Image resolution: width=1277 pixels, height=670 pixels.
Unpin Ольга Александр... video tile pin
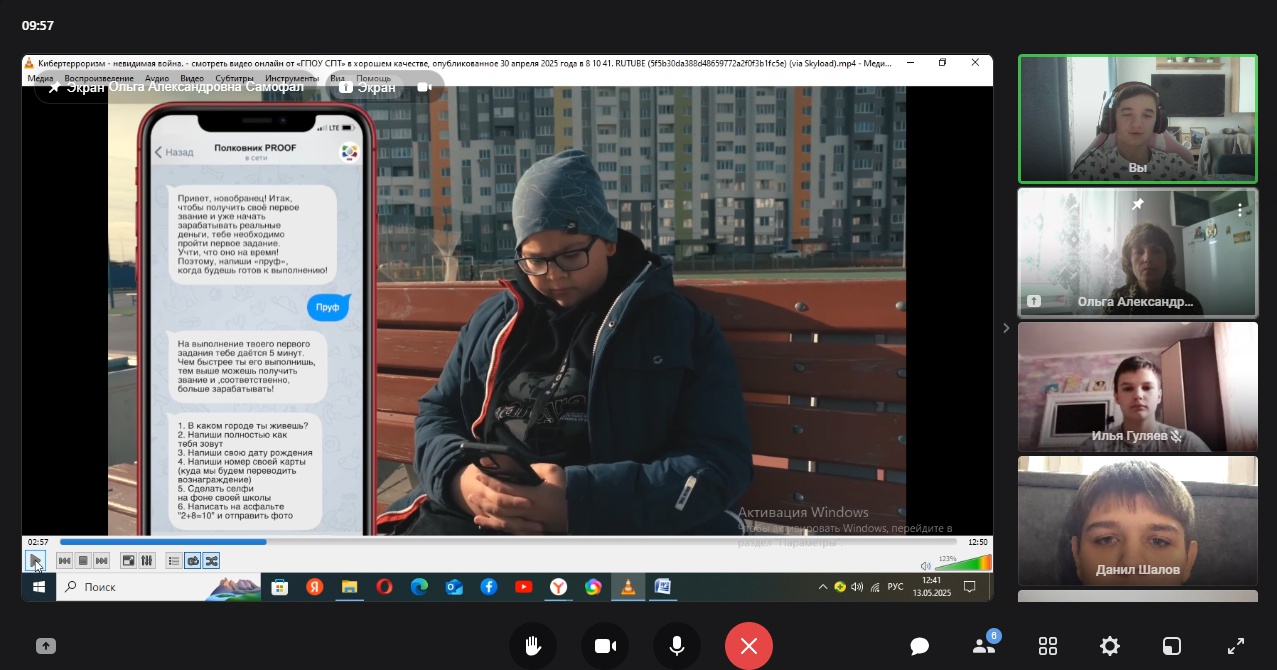(x=1136, y=204)
